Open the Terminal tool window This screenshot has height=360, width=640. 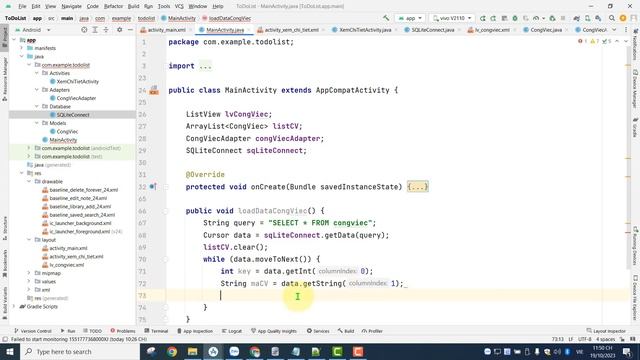pyautogui.click(x=156, y=331)
